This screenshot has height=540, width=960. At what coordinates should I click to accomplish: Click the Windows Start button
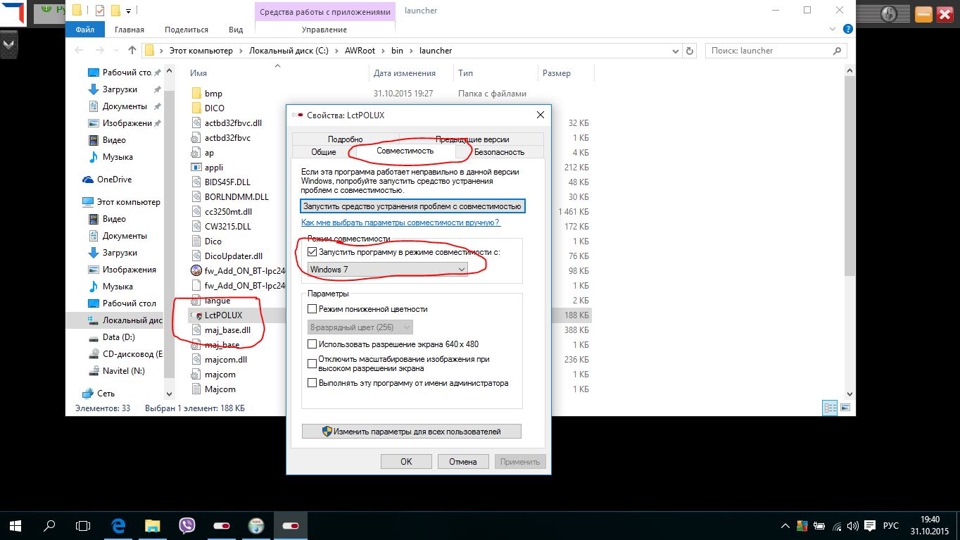point(15,526)
